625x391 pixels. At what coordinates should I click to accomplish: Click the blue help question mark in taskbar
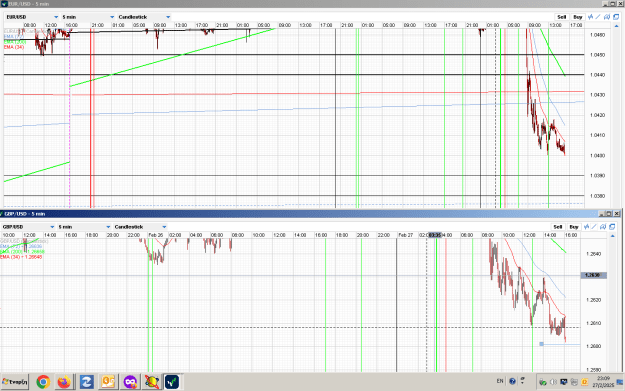coord(512,381)
